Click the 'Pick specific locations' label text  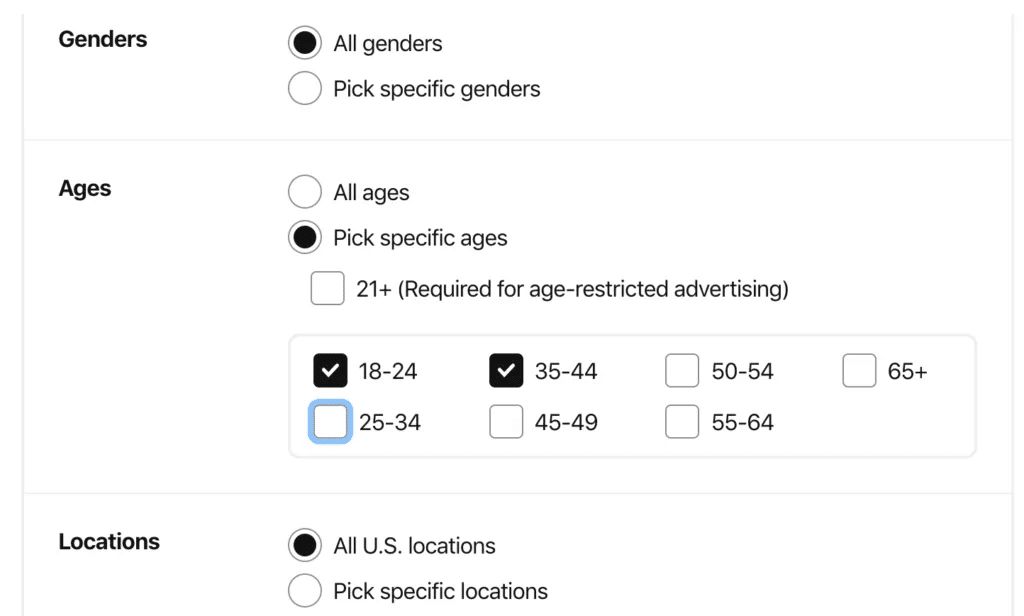[440, 591]
